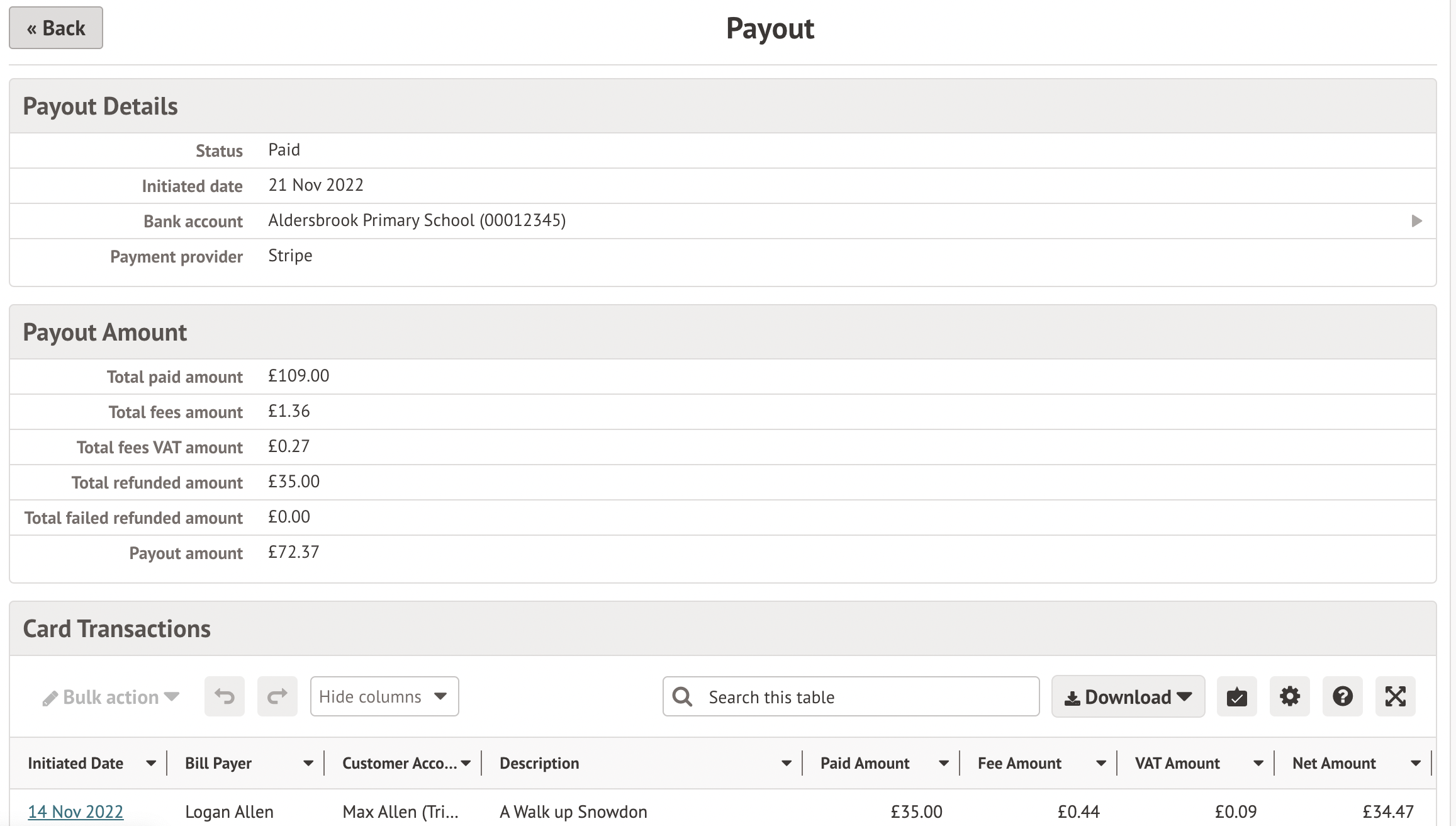Click the redo arrow icon

[277, 696]
